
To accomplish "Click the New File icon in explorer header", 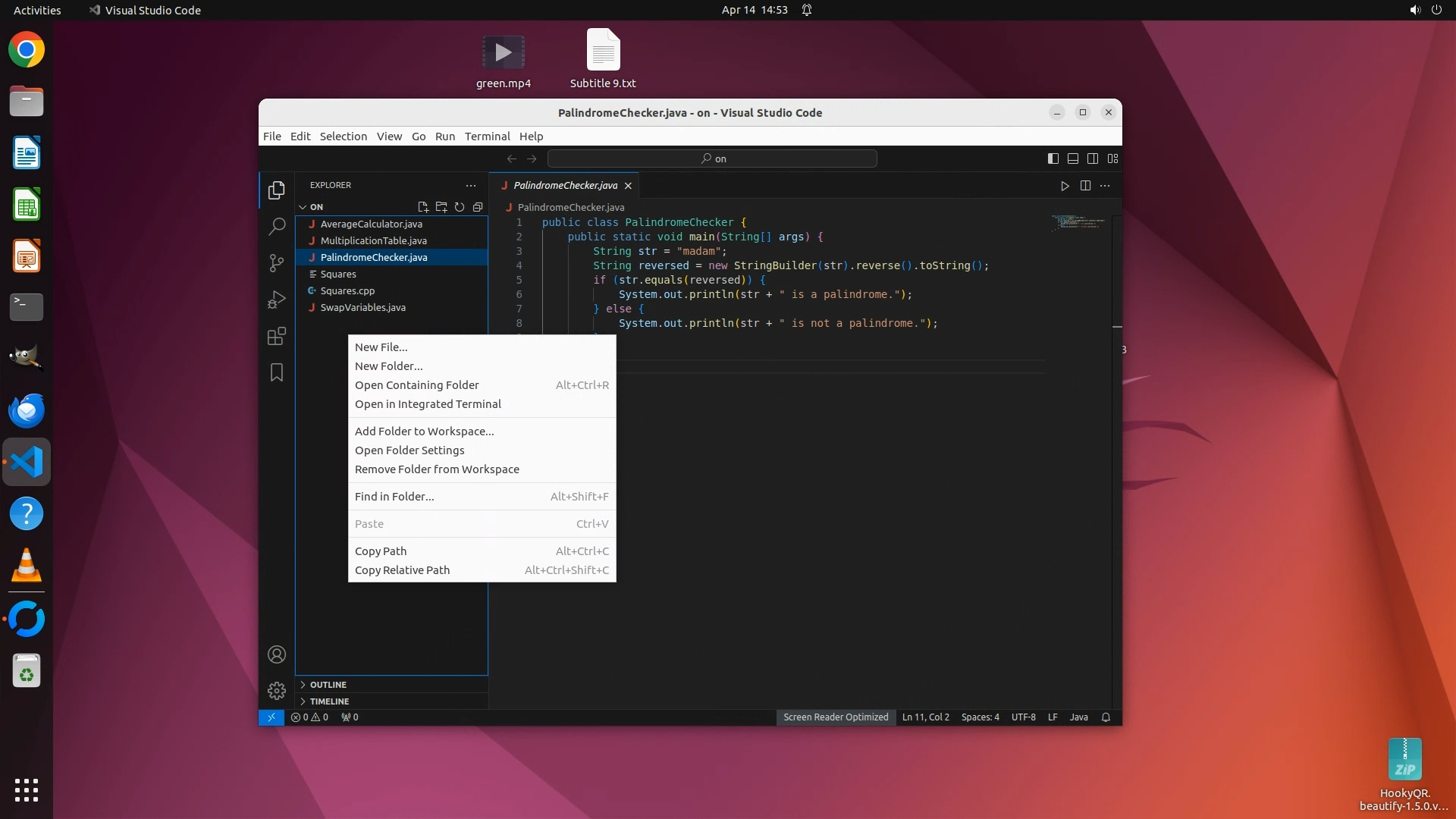I will 423,207.
